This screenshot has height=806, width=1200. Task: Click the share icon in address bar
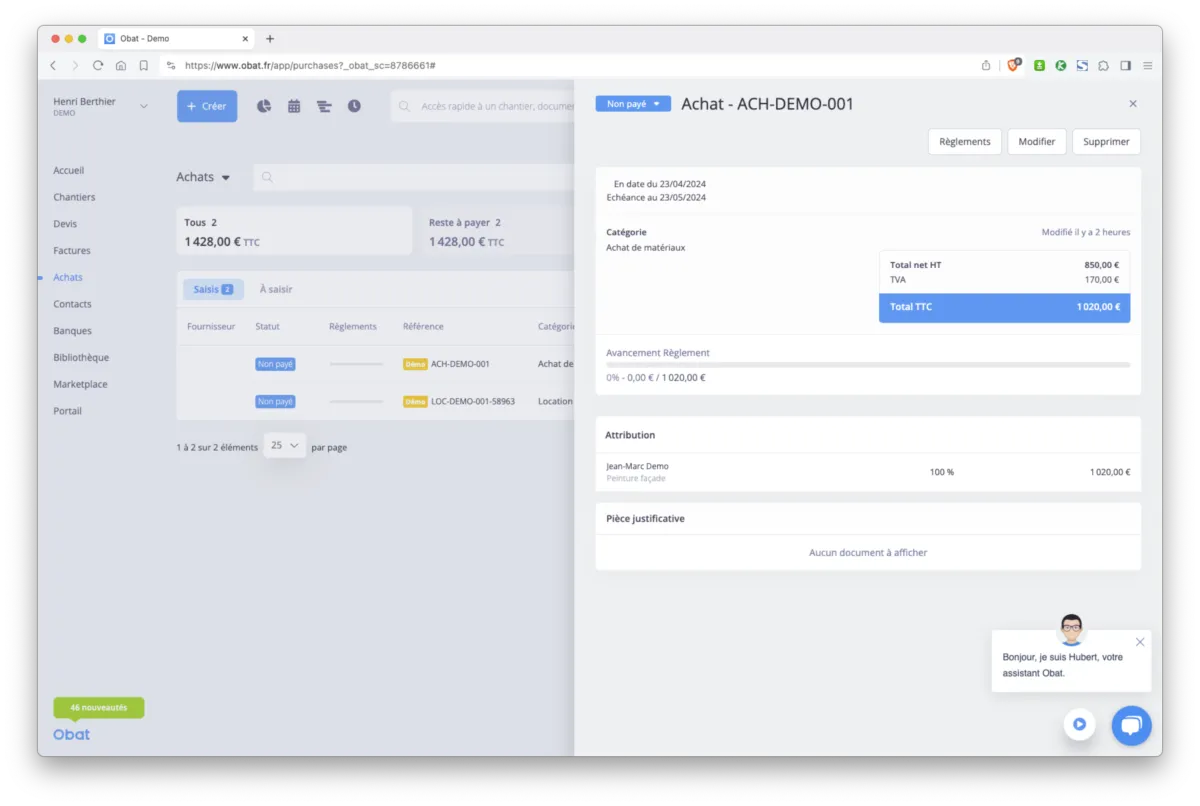pyautogui.click(x=986, y=65)
